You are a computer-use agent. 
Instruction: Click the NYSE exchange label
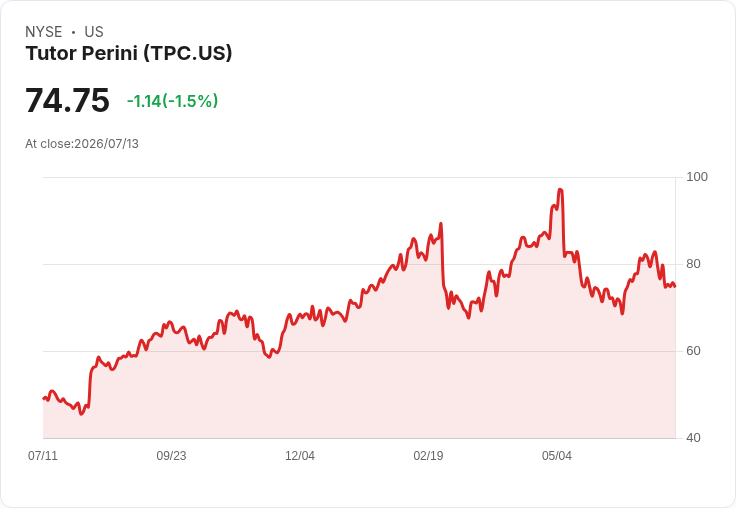[x=44, y=32]
